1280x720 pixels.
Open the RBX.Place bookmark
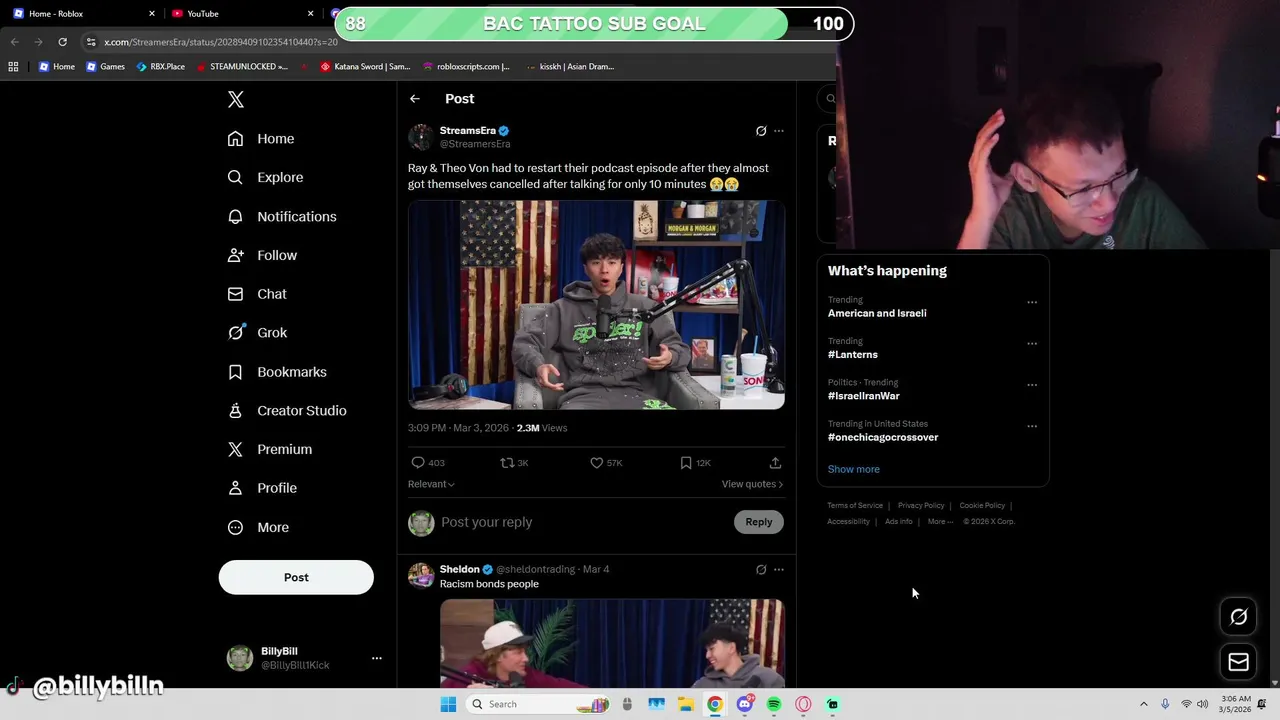[x=161, y=67]
